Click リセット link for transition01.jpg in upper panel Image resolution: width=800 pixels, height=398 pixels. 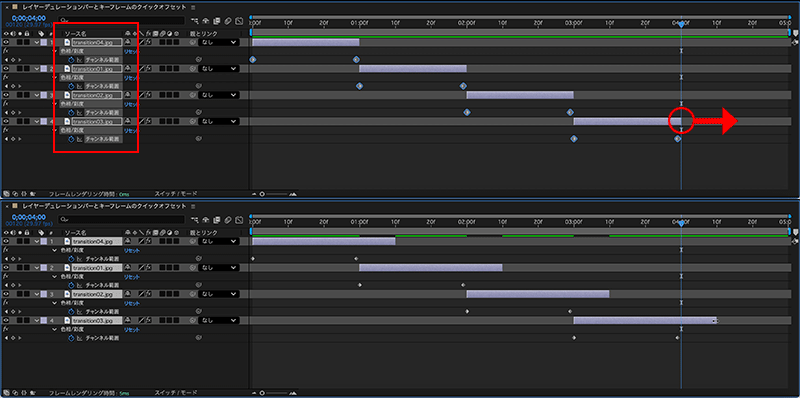click(x=132, y=78)
